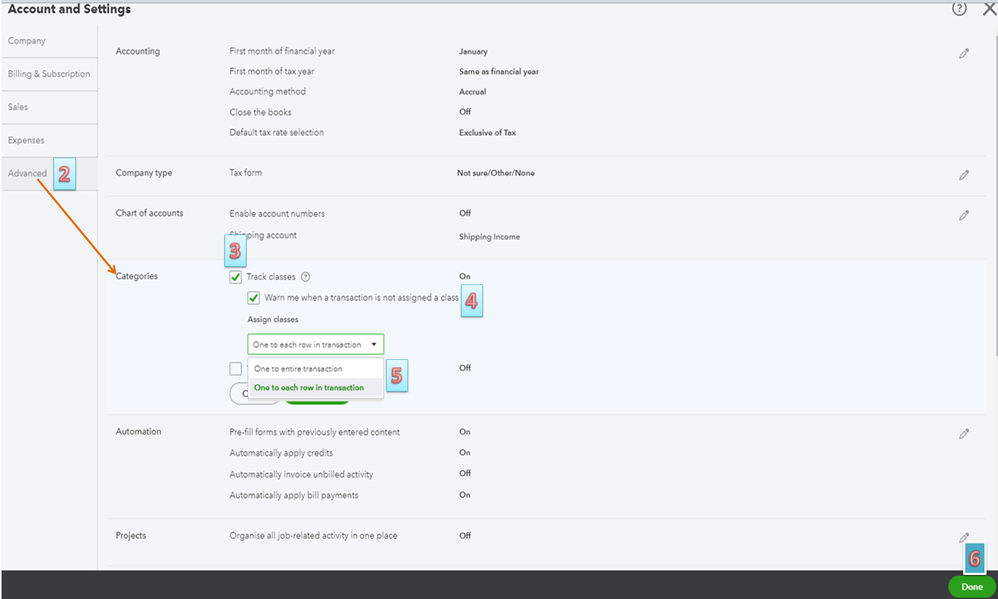Select 'One to each row in transaction' option
The image size is (998, 599).
[309, 388]
